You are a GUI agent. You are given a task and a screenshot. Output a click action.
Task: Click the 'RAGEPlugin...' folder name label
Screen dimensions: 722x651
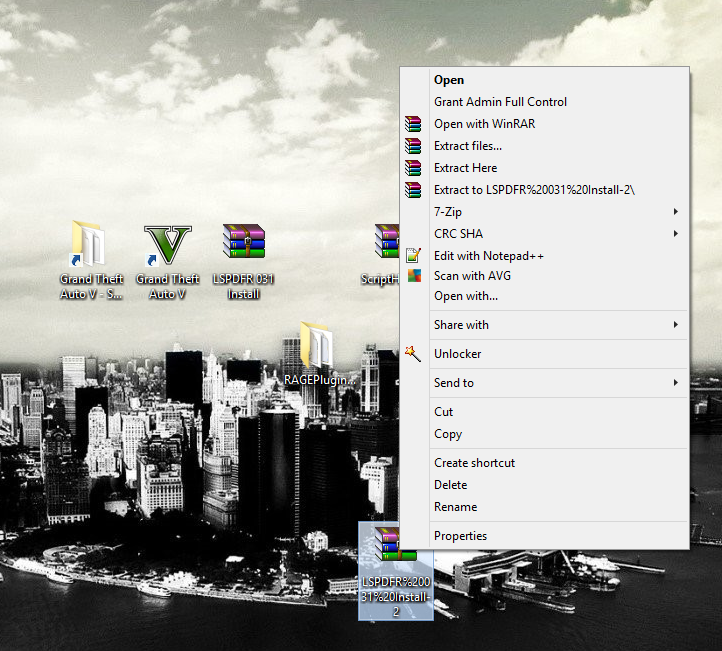pos(320,380)
